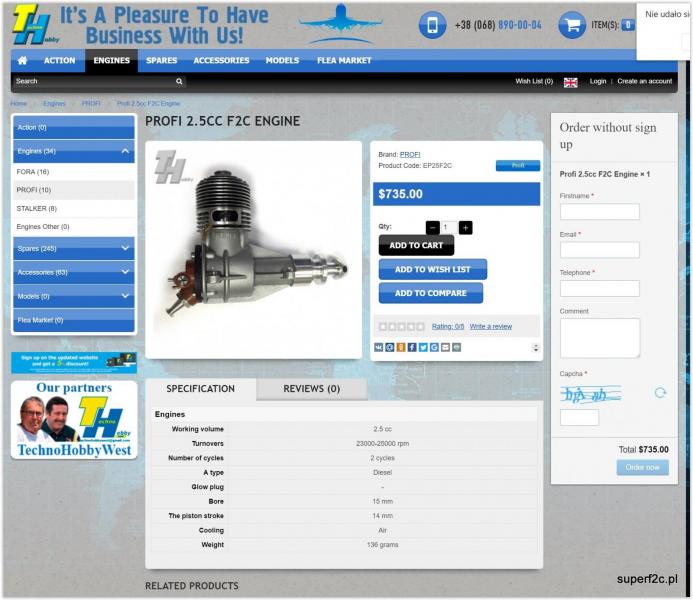Decrease quantity with minus button

(x=432, y=227)
